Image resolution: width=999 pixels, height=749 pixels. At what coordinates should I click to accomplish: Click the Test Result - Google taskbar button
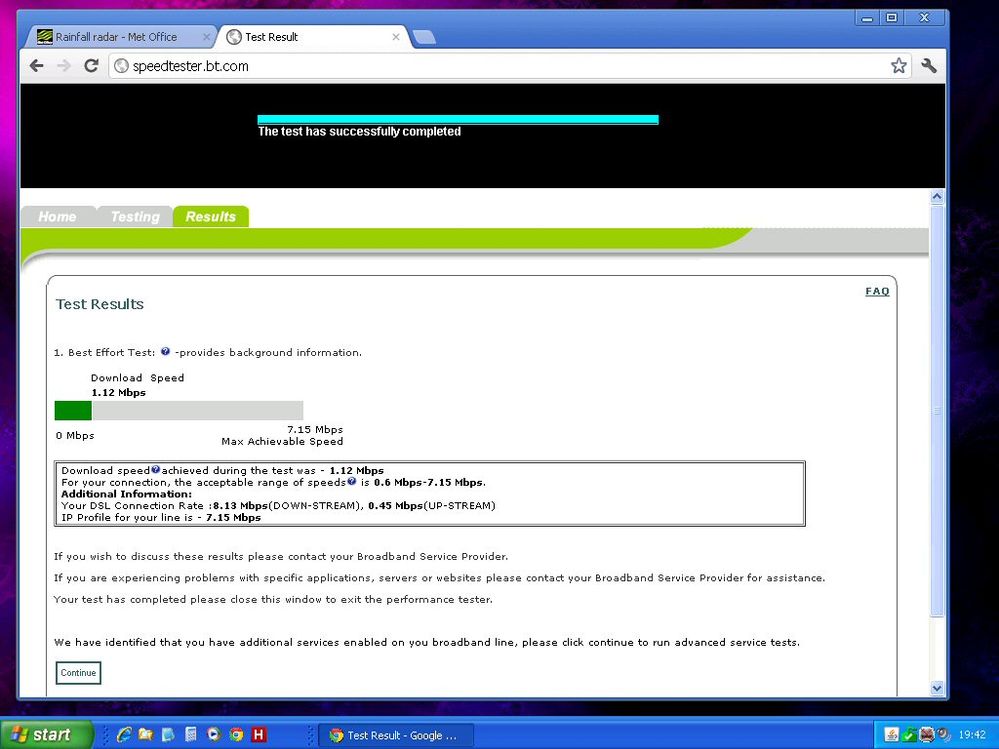[396, 735]
